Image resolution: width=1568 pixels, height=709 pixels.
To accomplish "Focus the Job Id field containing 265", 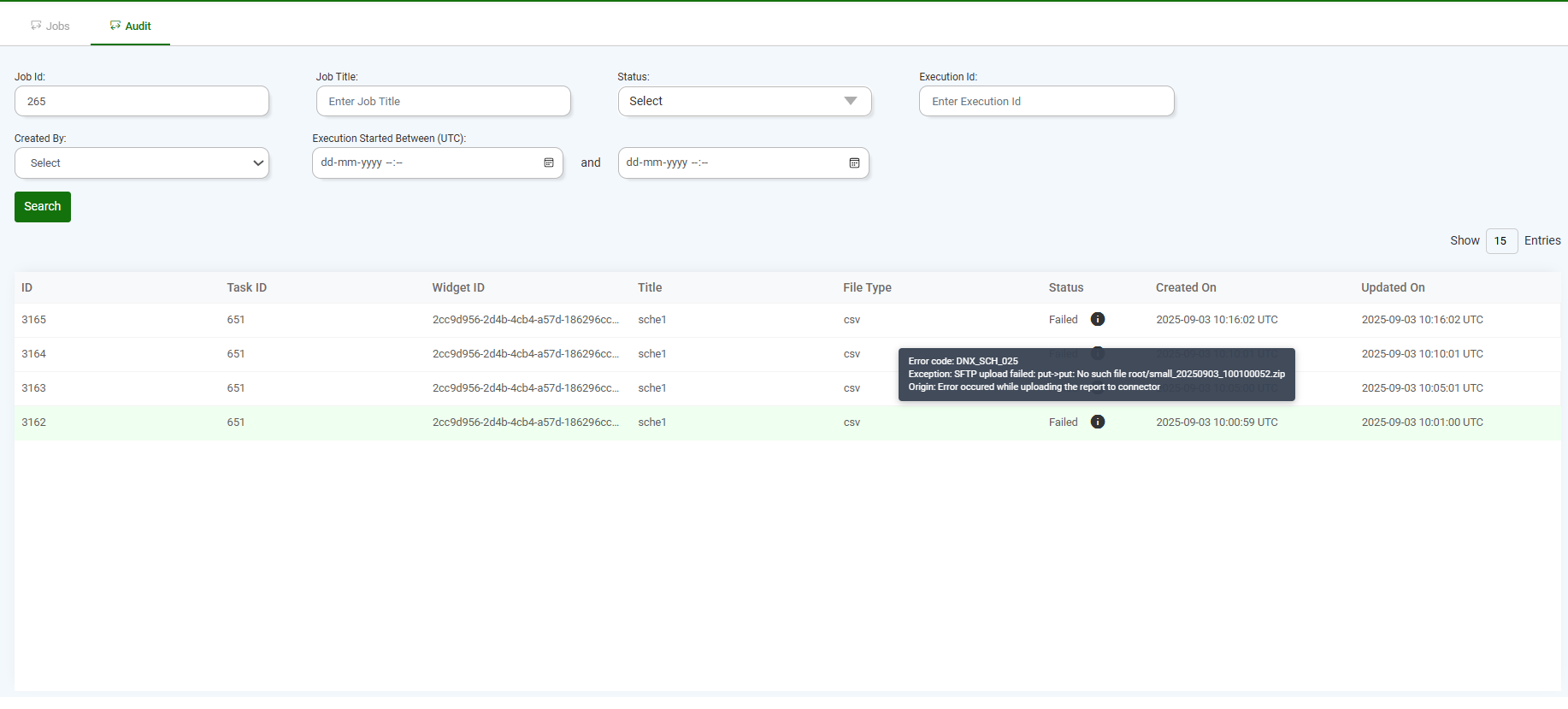I will tap(142, 101).
